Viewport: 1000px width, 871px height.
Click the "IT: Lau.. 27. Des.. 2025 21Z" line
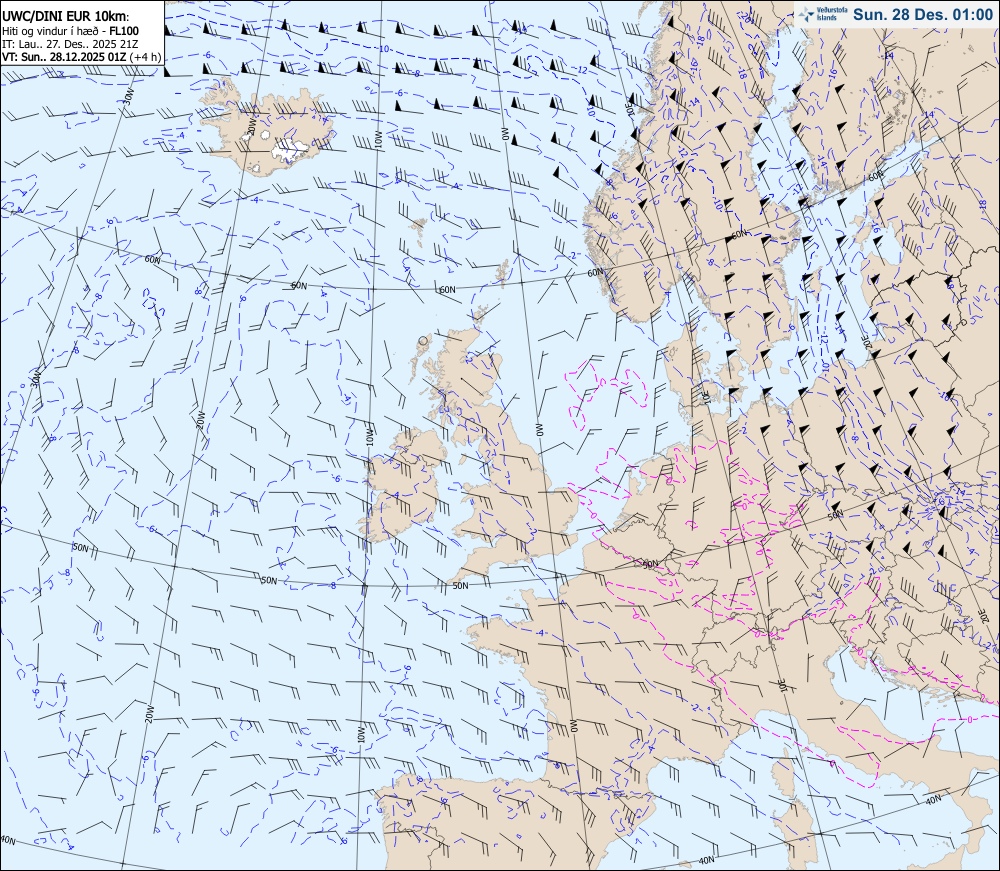pos(70,43)
